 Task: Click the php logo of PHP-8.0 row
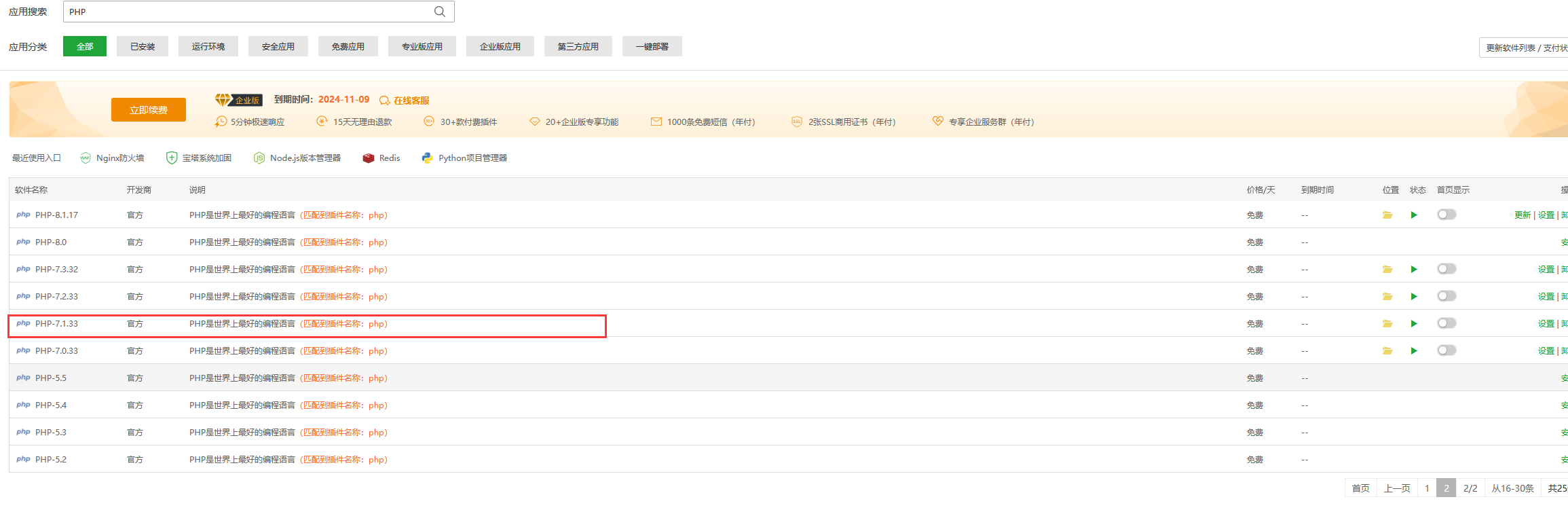(23, 242)
